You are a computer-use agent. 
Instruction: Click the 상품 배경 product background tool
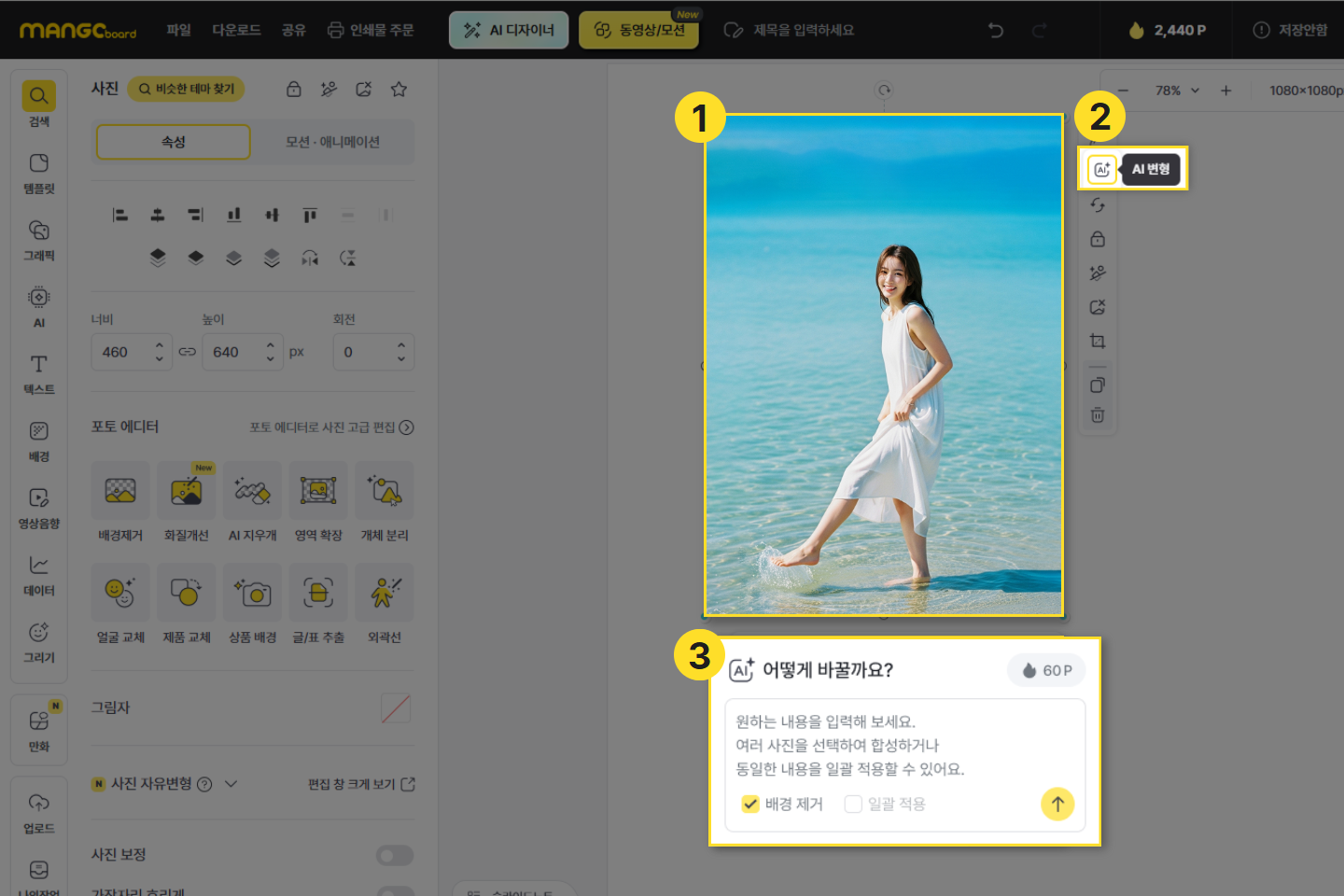252,604
